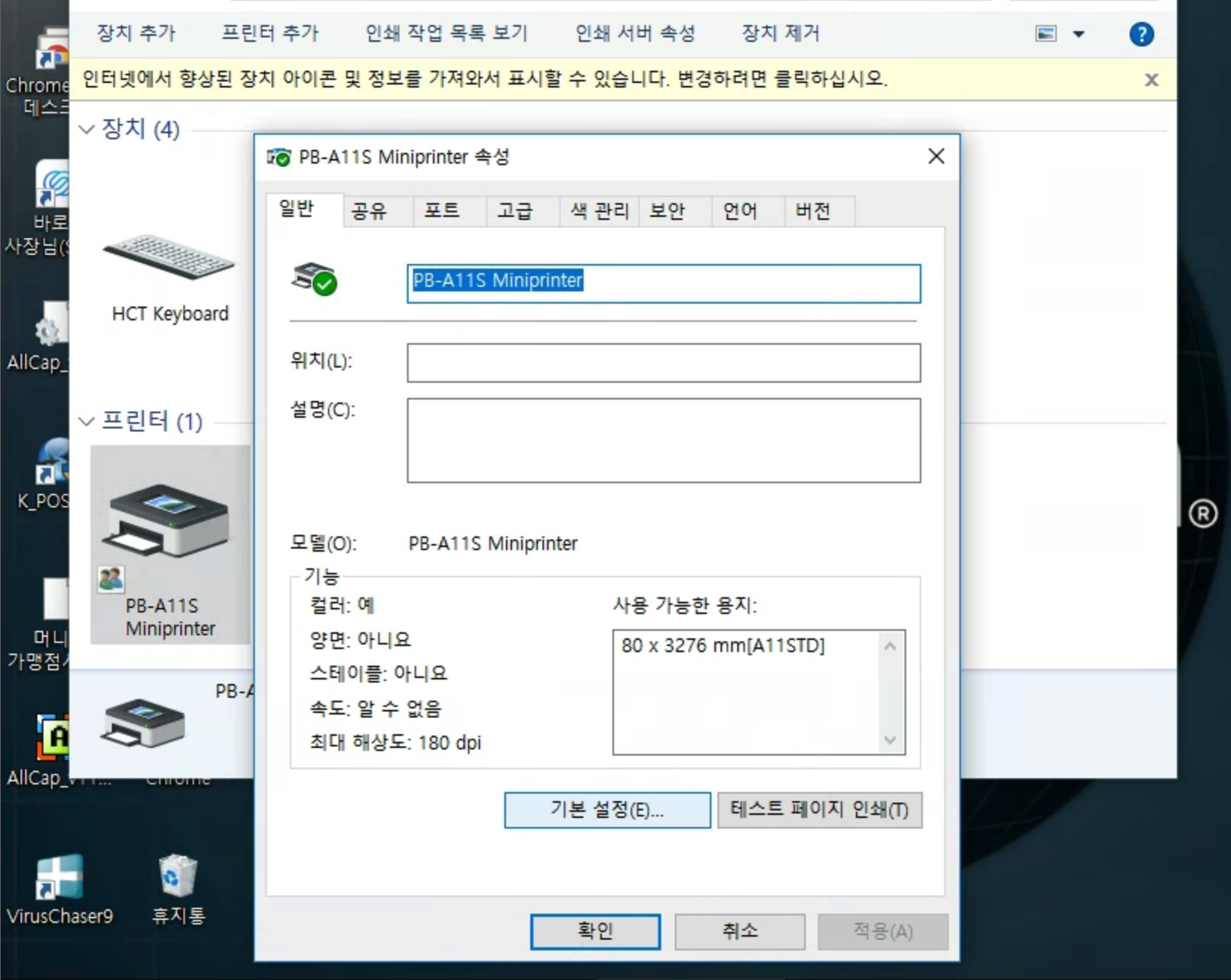Screen dimensions: 1231x980
Task: Dismiss the yellow information bar
Action: coord(1152,80)
